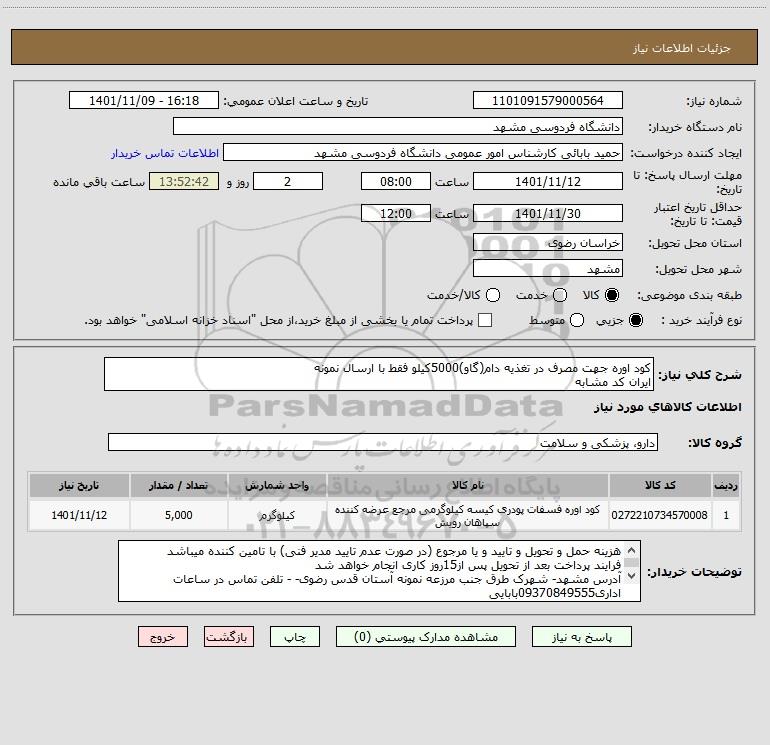Click the استان محل تحویل field خراسان رضوی
The image size is (770, 745).
point(548,242)
